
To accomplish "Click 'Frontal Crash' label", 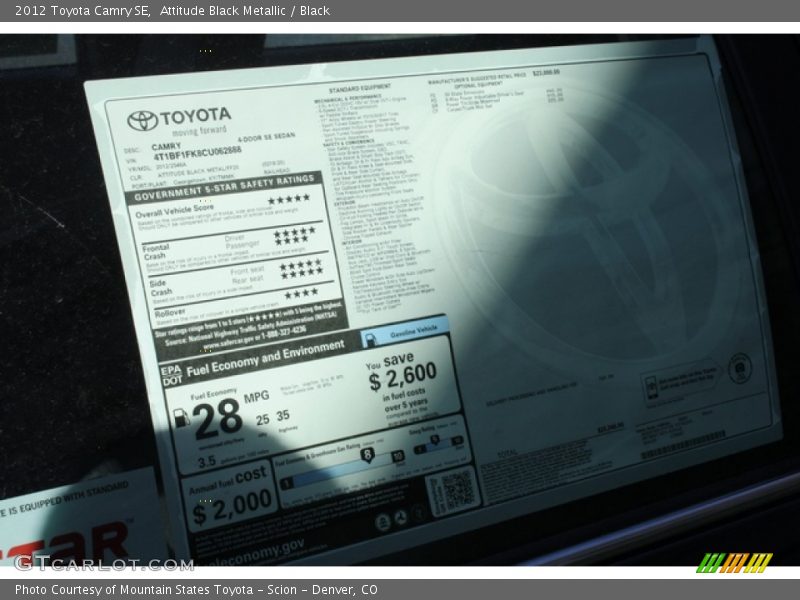I will [156, 251].
